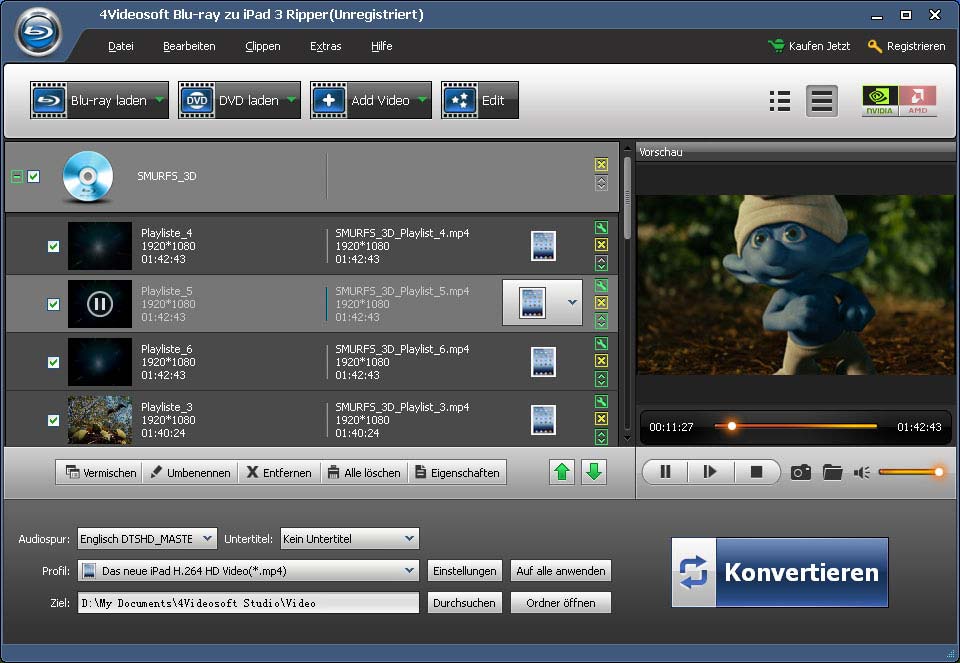Viewport: 960px width, 663px height.
Task: Move item down with green arrow
Action: click(x=594, y=472)
